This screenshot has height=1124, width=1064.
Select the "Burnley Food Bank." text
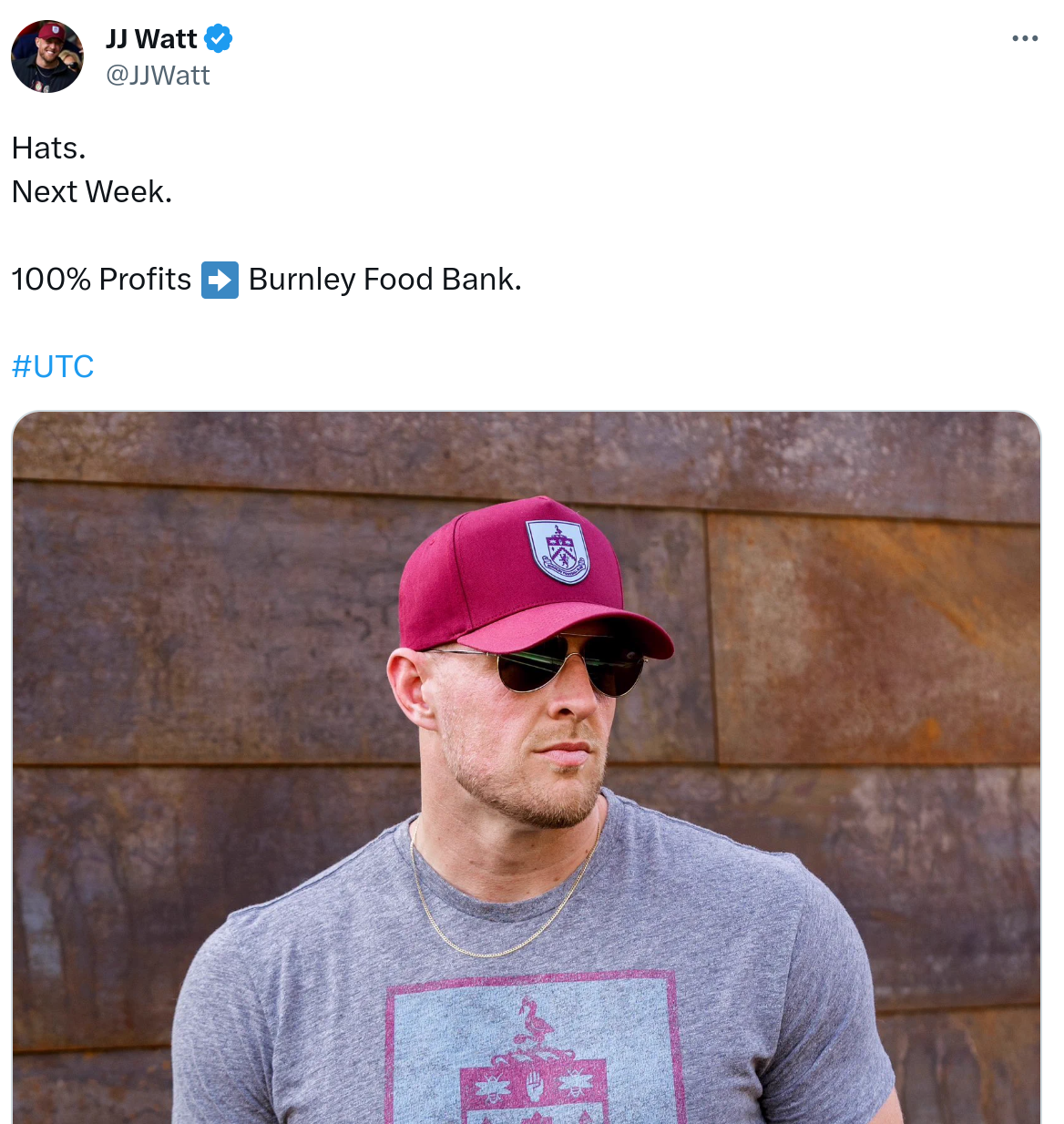(384, 280)
